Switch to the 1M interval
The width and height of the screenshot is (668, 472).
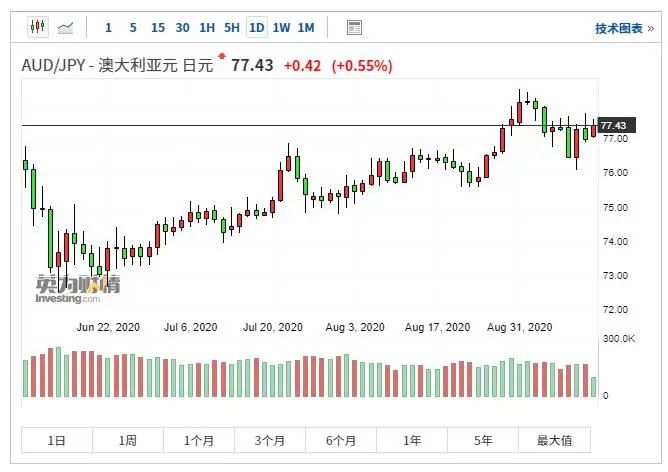point(306,28)
